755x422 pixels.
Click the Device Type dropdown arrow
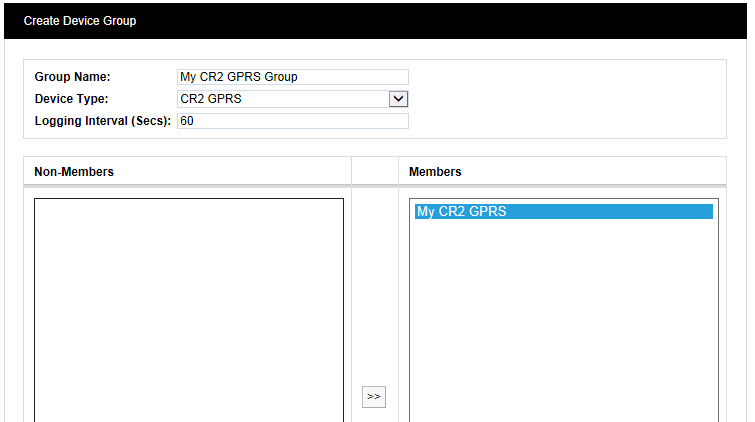(398, 99)
